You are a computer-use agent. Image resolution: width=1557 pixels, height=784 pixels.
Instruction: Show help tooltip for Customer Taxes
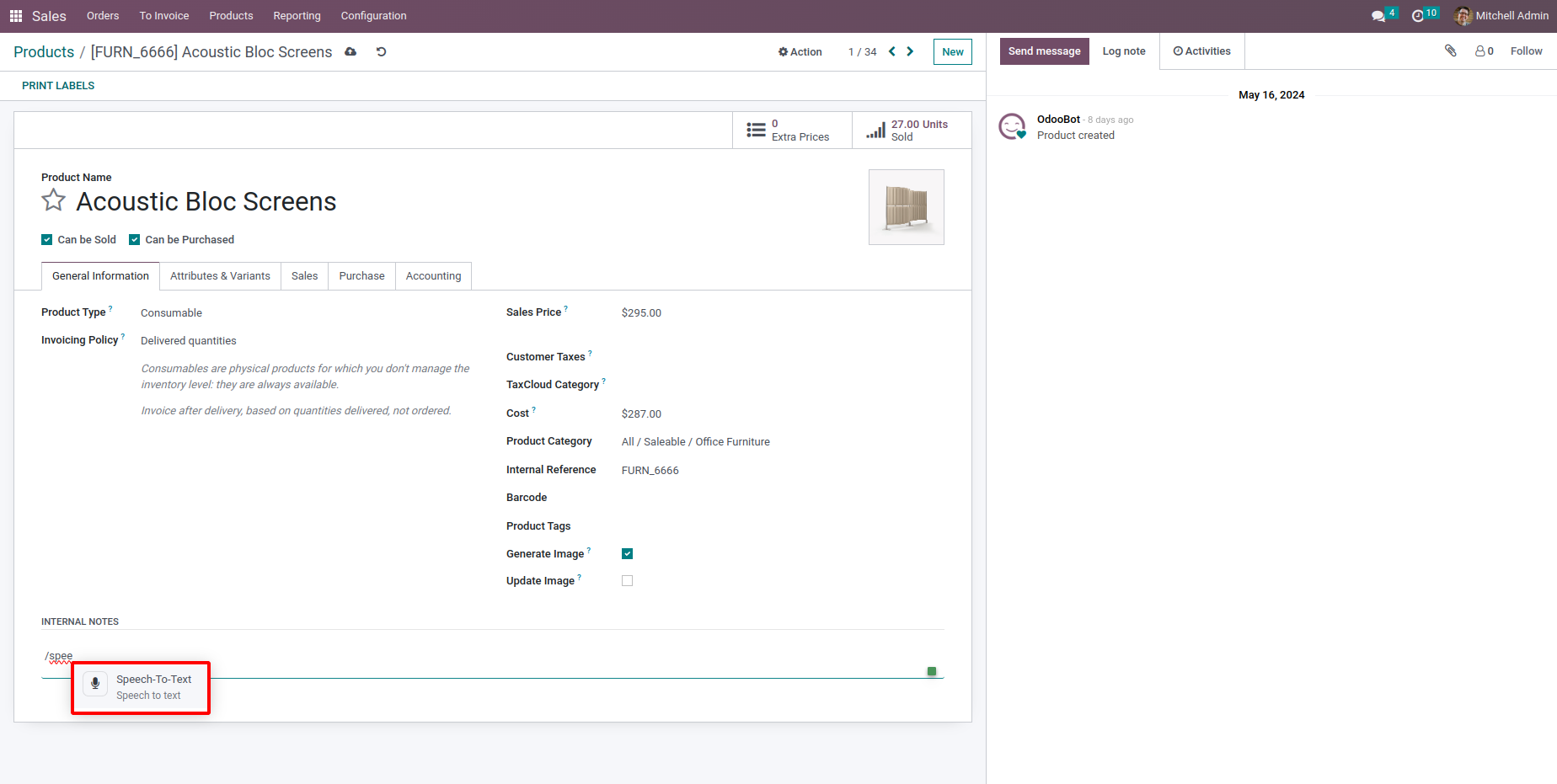[x=590, y=353]
